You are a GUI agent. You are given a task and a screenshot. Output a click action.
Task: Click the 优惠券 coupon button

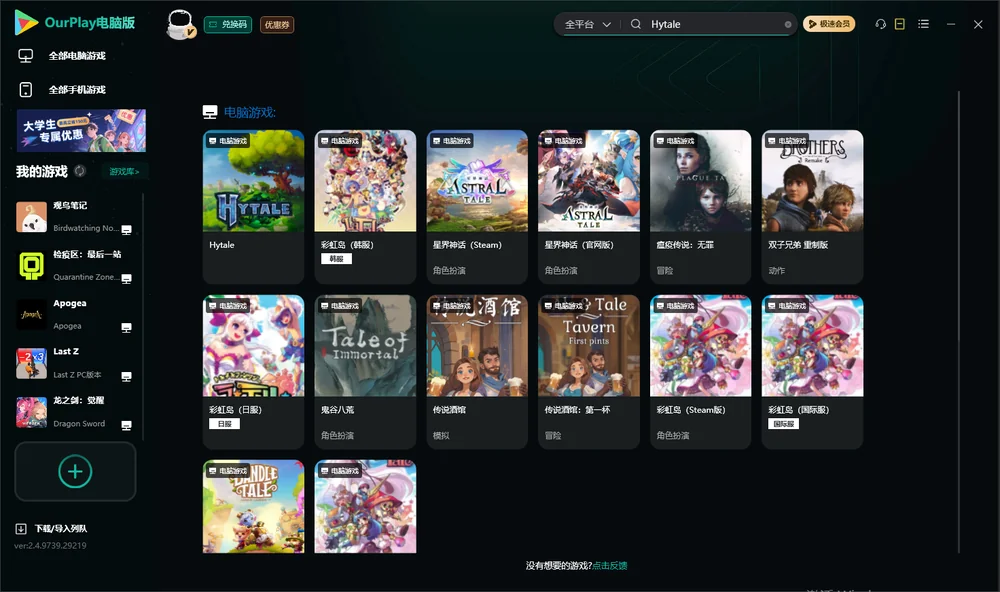point(277,25)
